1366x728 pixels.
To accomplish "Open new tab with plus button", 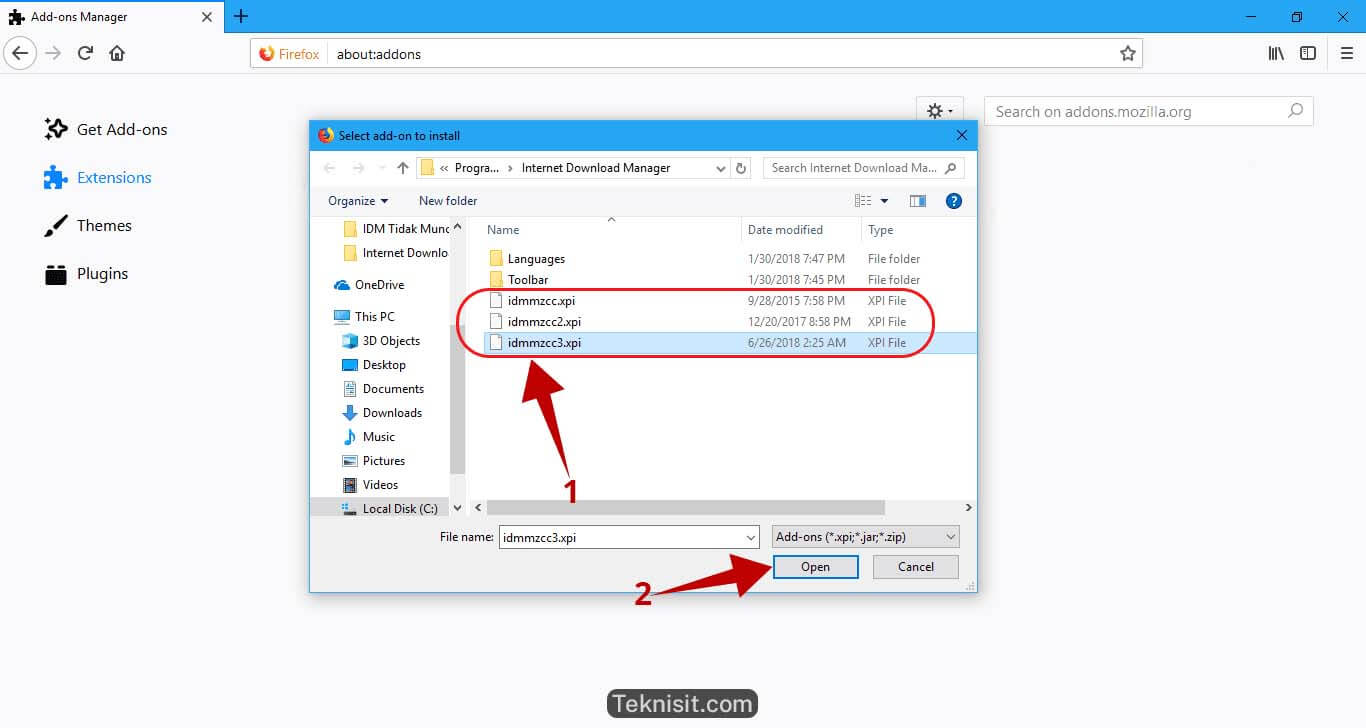I will [x=241, y=16].
